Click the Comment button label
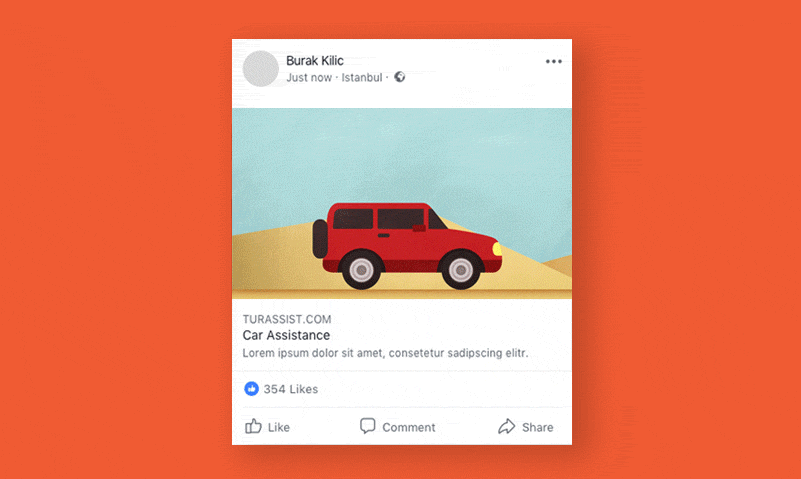 pyautogui.click(x=409, y=427)
